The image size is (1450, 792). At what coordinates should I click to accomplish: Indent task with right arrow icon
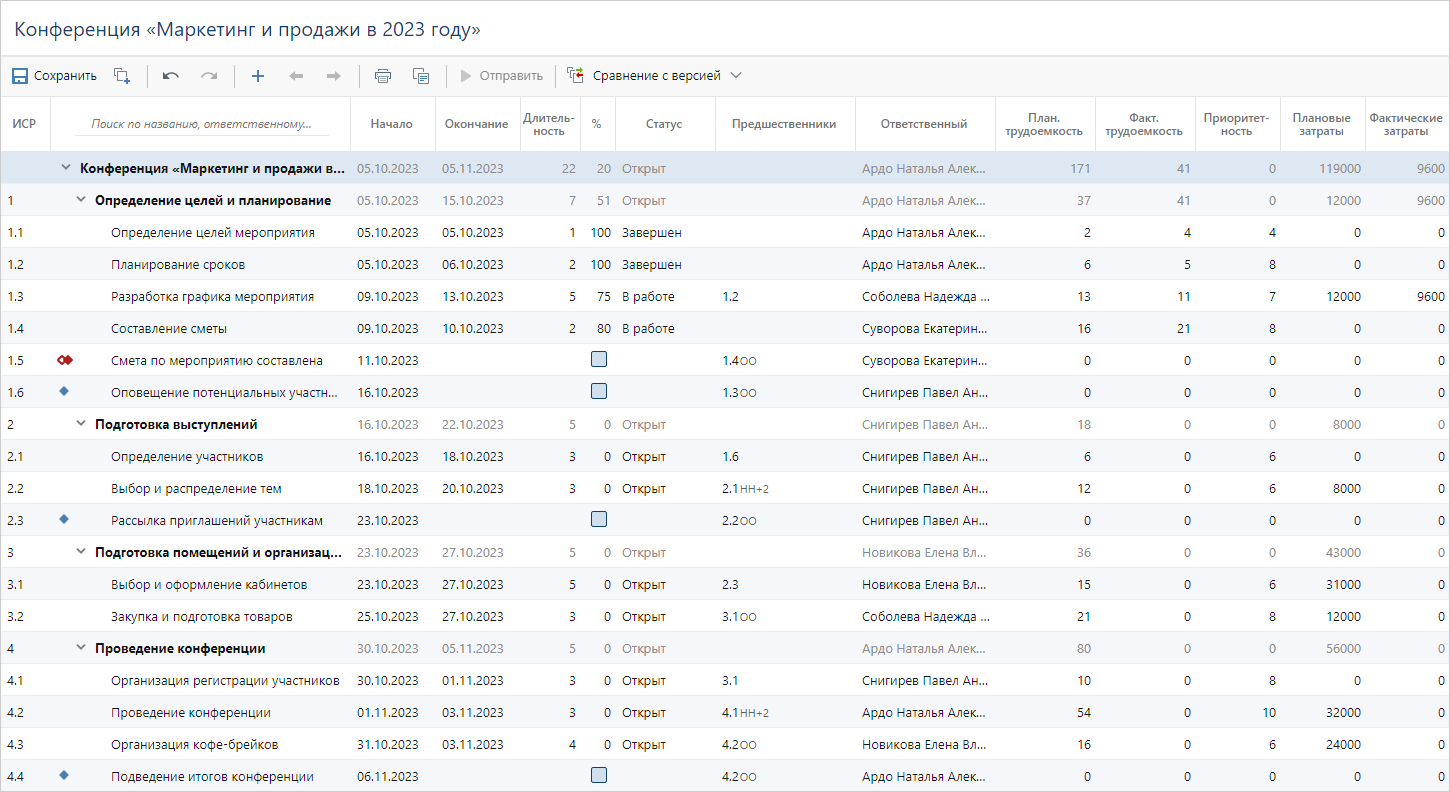tap(334, 76)
